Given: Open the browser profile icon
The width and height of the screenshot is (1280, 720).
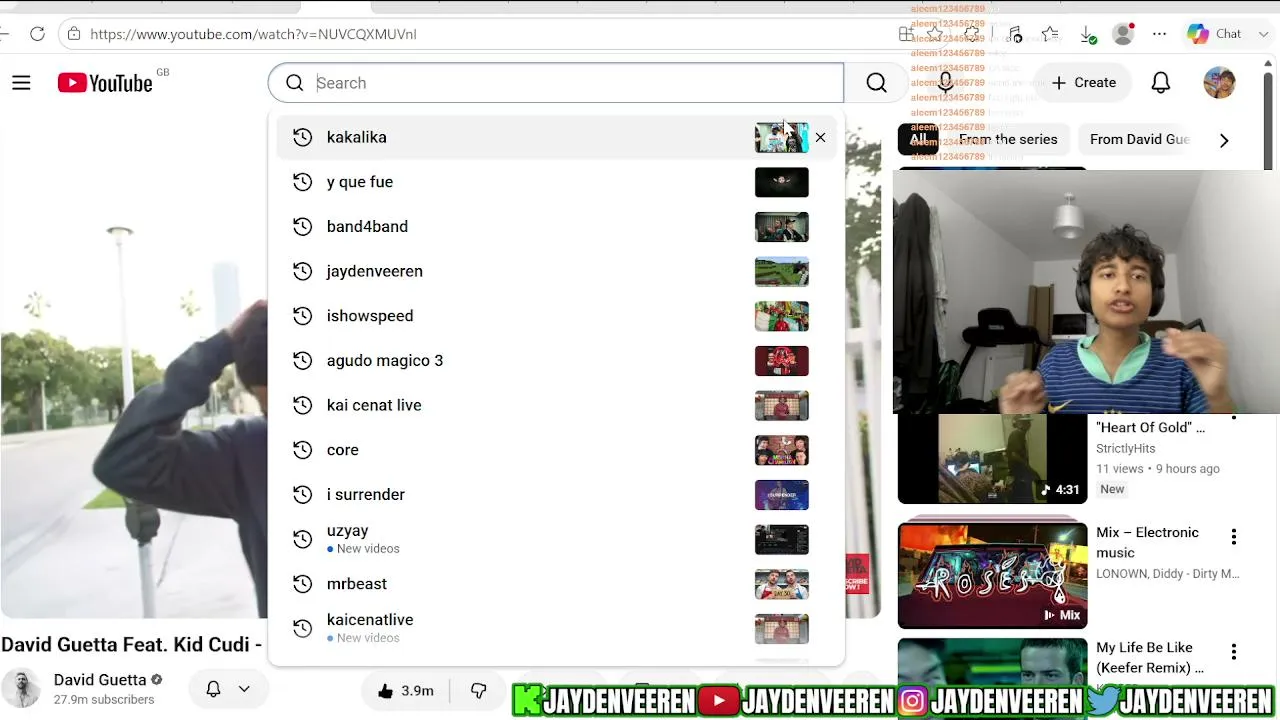Looking at the screenshot, I should tap(1124, 34).
